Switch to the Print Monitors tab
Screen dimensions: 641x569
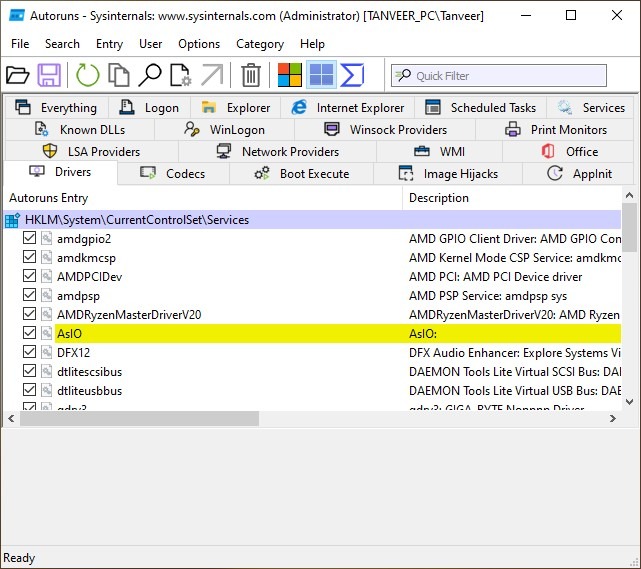[x=555, y=130]
